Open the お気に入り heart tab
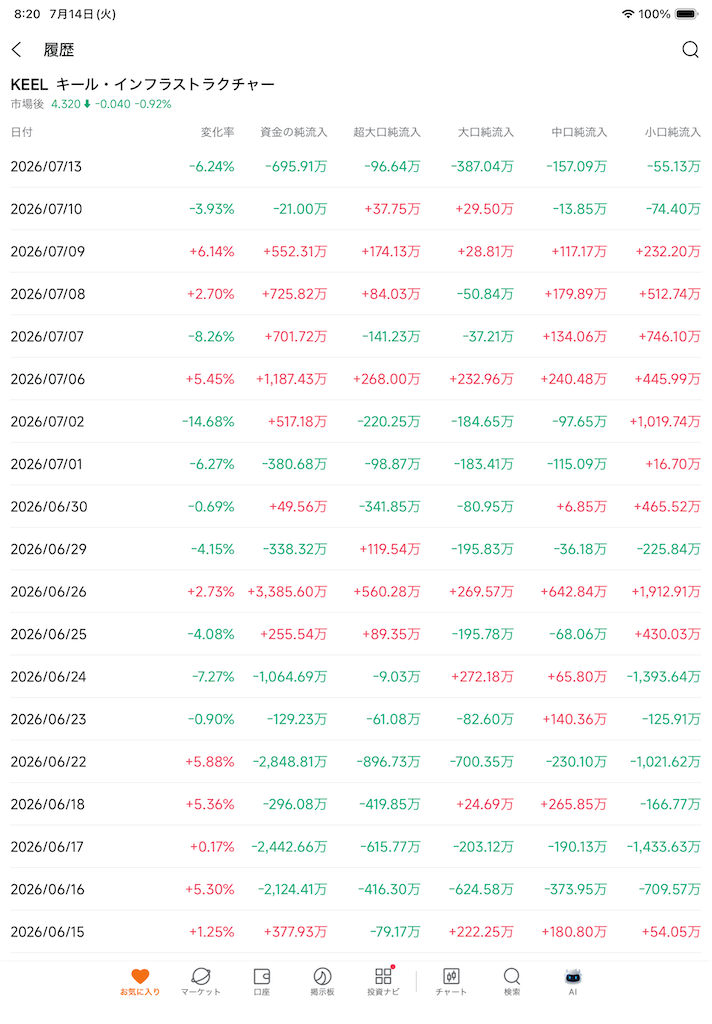This screenshot has width=712, height=1024. [x=140, y=982]
